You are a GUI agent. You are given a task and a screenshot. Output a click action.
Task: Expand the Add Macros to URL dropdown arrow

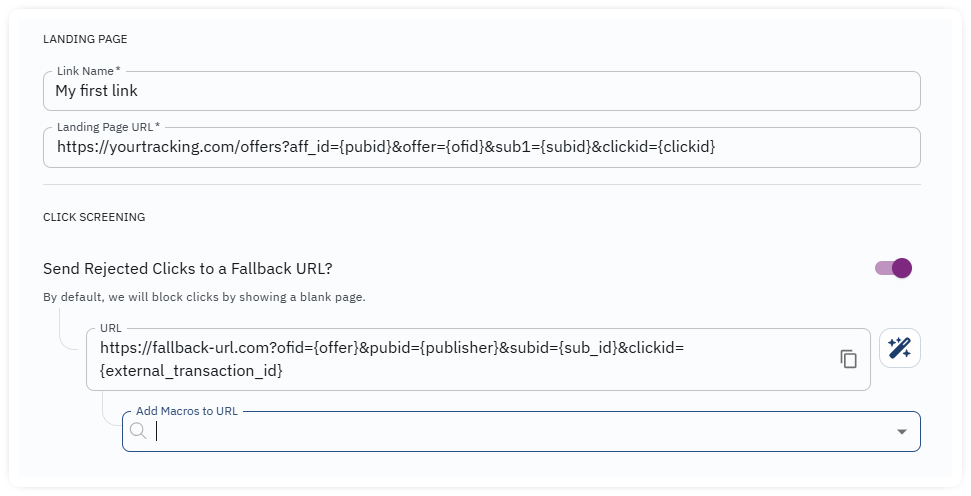click(x=902, y=432)
